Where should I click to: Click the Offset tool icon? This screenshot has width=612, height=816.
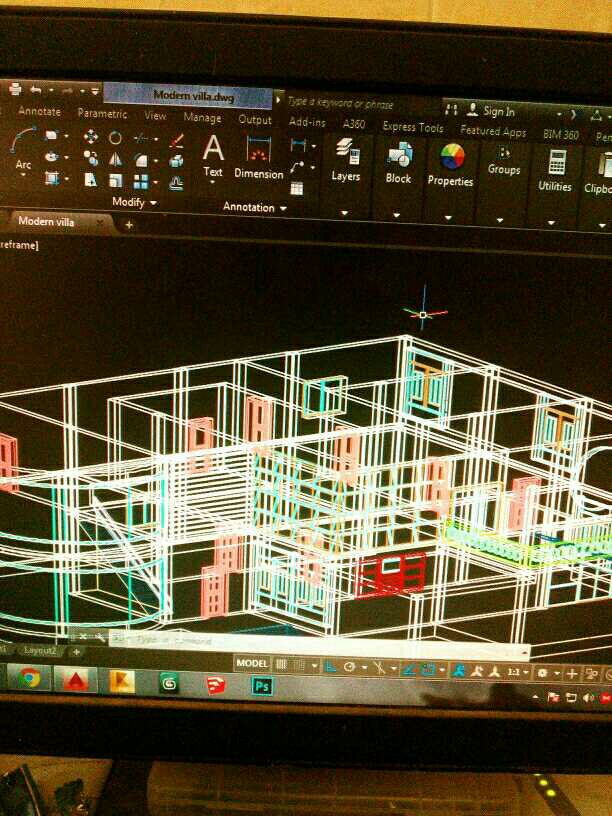pos(176,183)
